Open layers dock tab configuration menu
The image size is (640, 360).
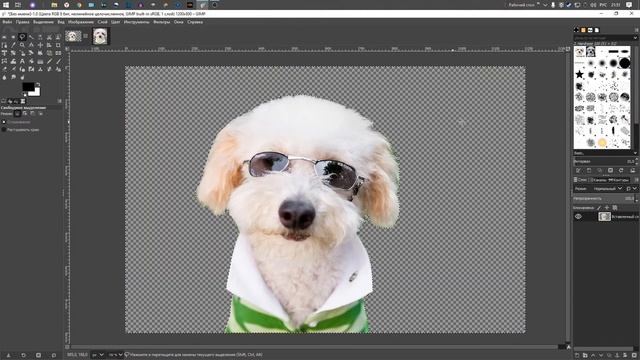click(x=636, y=180)
